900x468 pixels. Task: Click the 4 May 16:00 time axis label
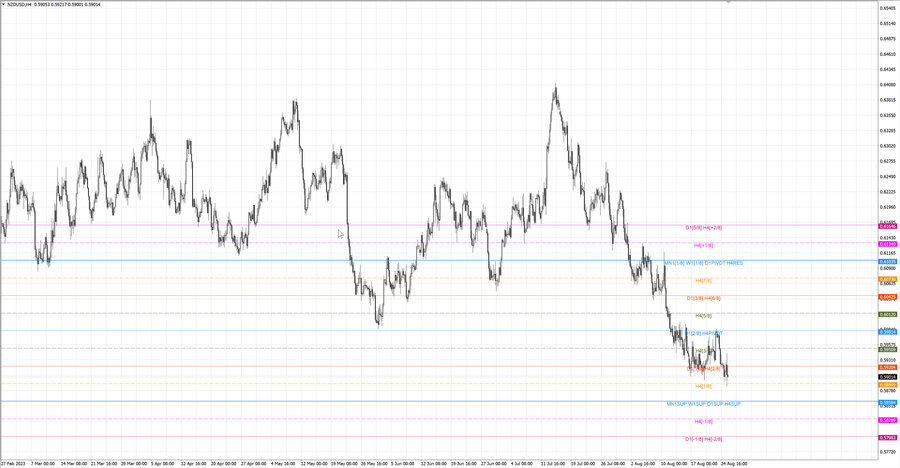tap(283, 463)
